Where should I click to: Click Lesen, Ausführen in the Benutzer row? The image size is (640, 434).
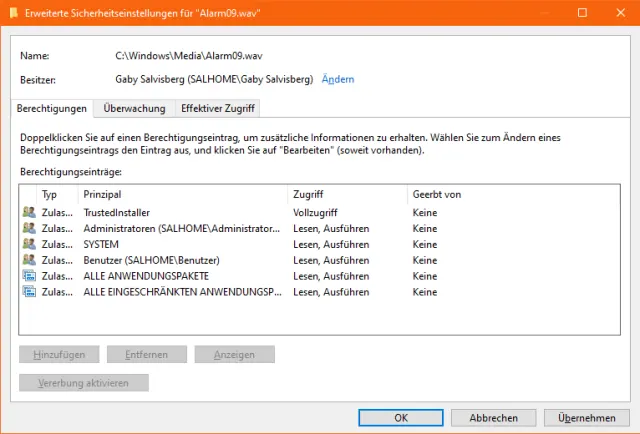click(x=331, y=260)
